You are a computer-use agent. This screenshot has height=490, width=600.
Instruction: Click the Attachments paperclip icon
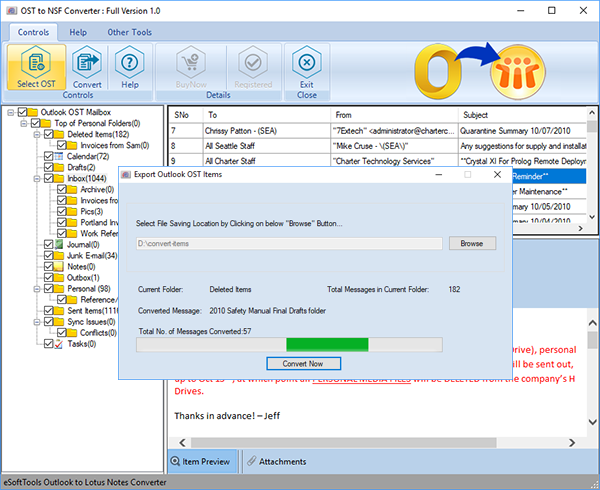251,461
